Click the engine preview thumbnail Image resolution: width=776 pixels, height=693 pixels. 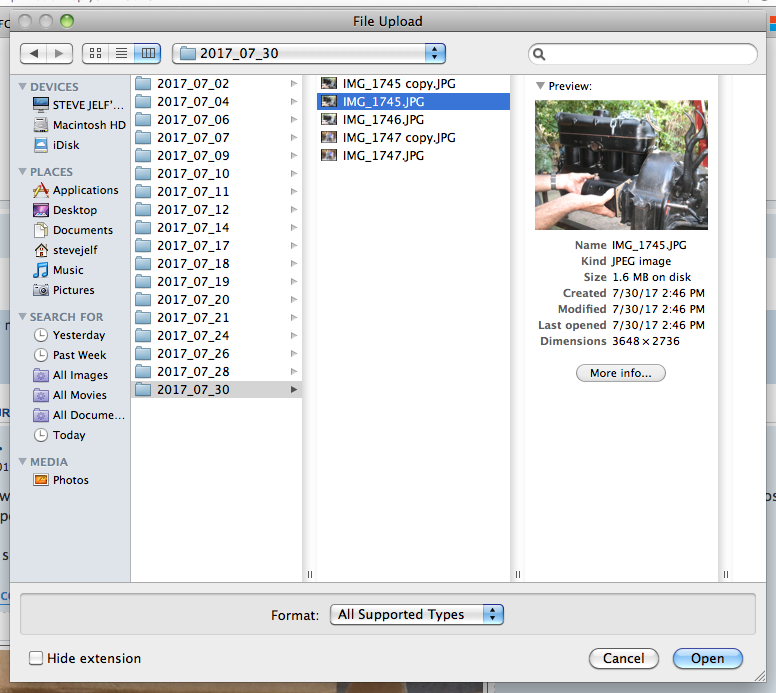click(621, 165)
